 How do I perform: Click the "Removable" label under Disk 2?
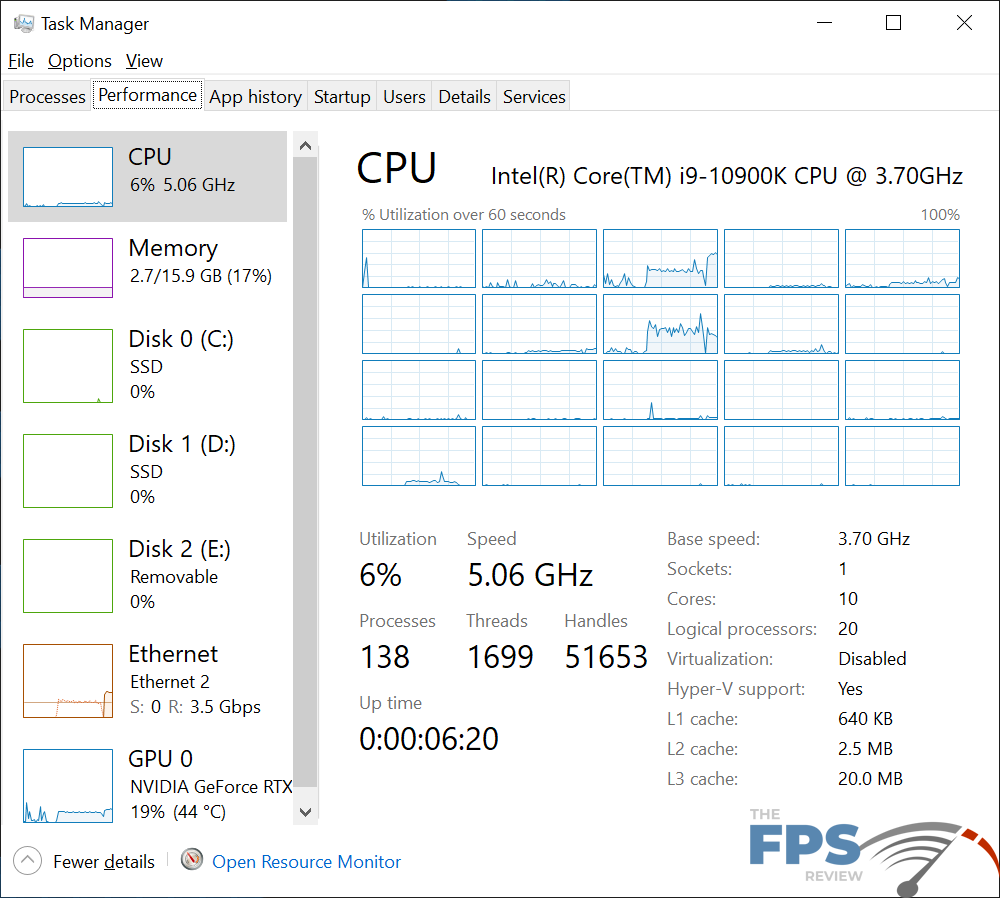pyautogui.click(x=174, y=577)
